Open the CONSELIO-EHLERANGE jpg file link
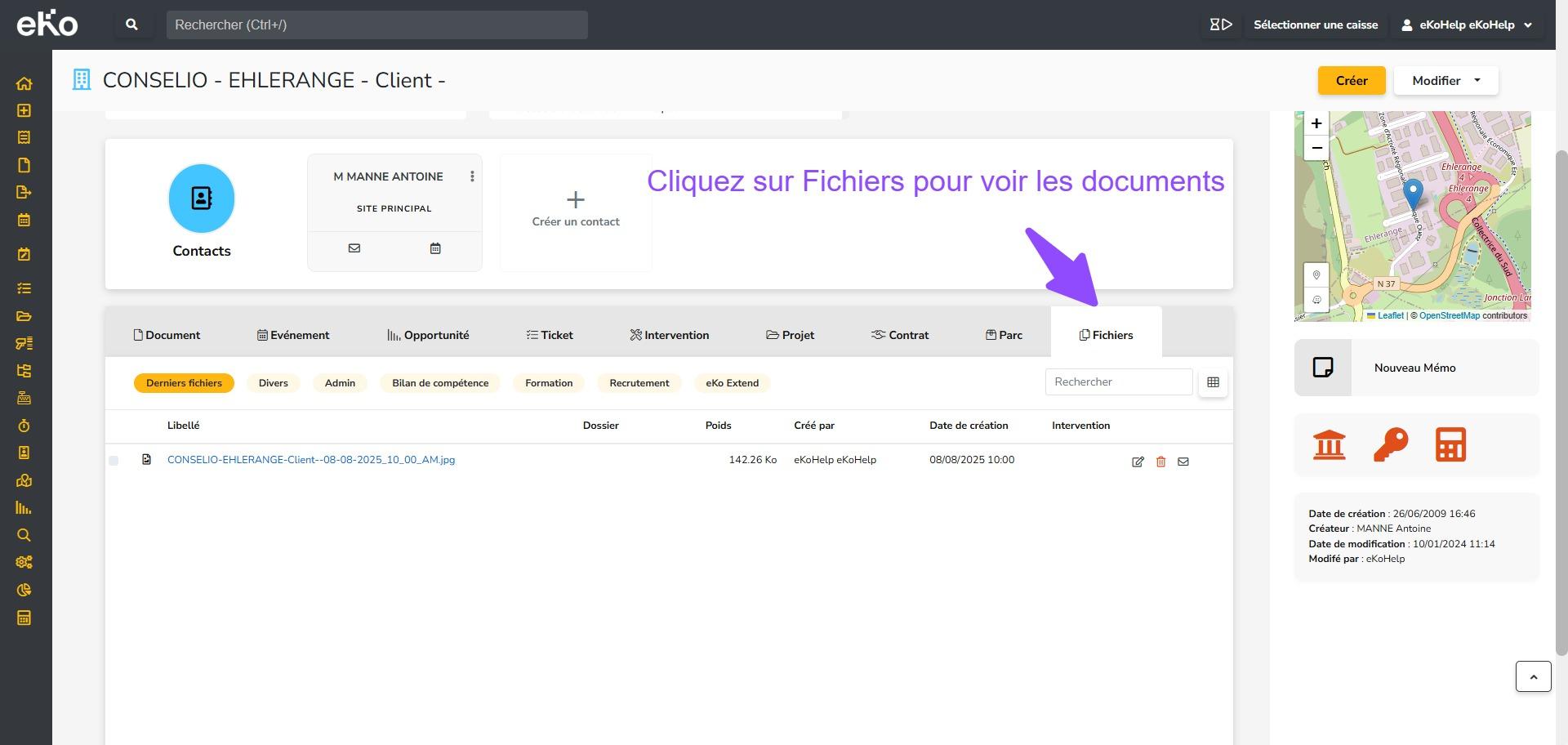The image size is (1568, 745). [x=310, y=460]
